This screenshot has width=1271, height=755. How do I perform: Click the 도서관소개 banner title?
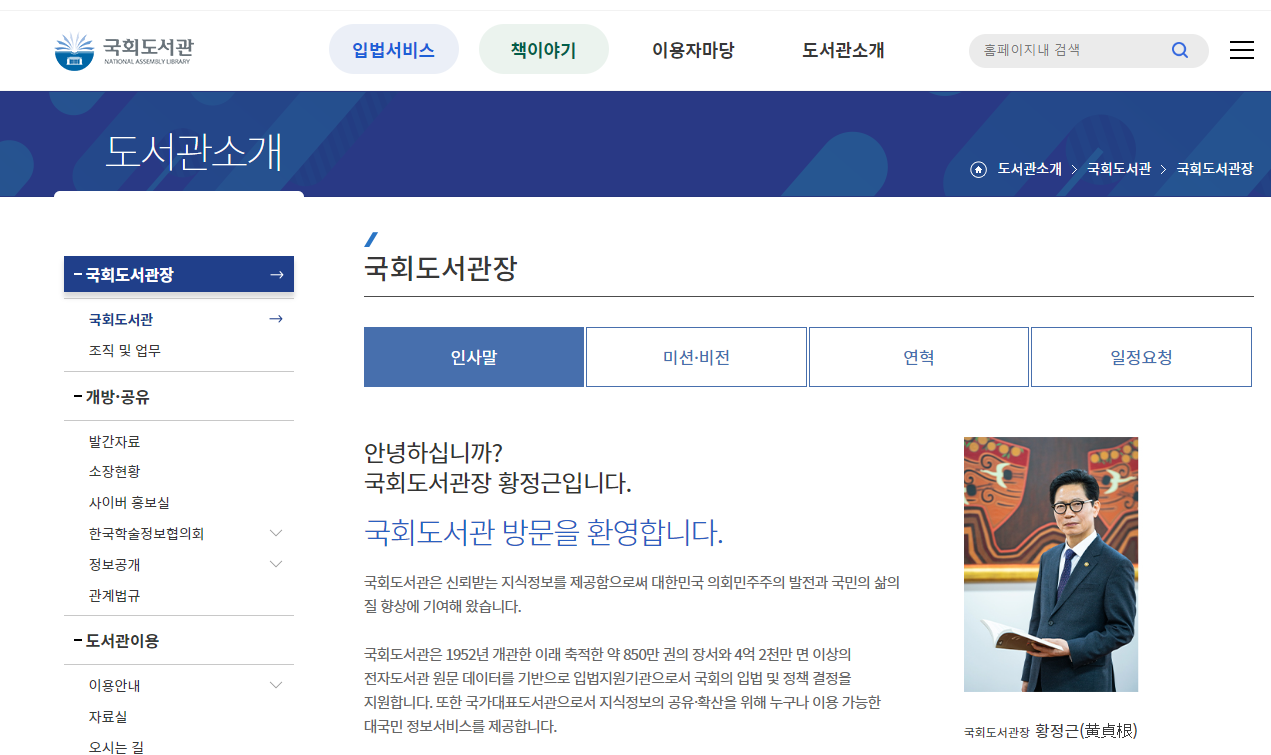click(x=194, y=152)
